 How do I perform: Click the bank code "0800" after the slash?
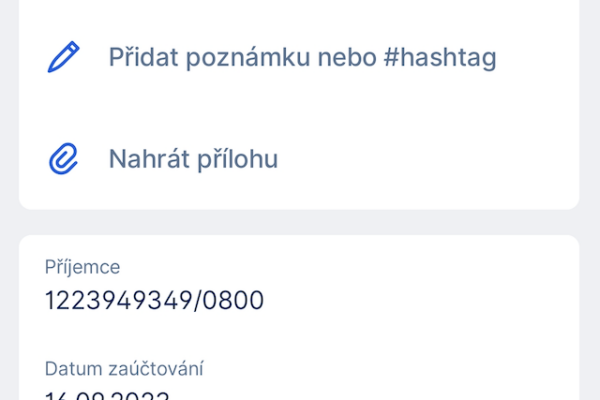[x=236, y=299]
